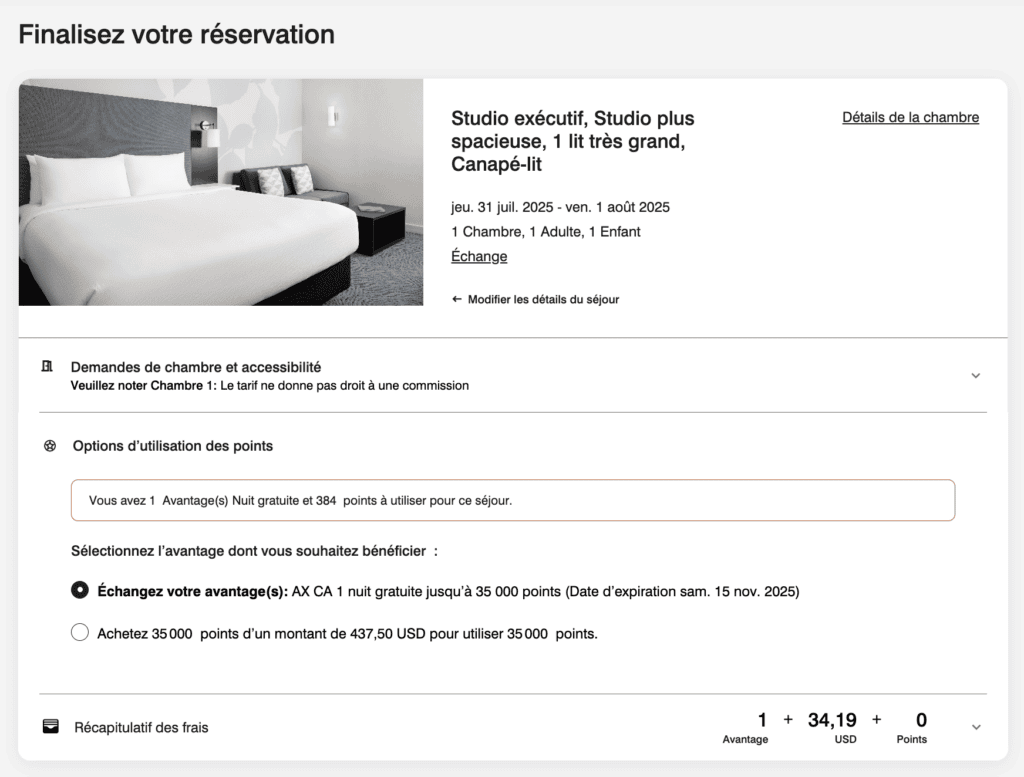Go to Modifier les détails du séjour
Image resolution: width=1024 pixels, height=777 pixels.
(543, 299)
